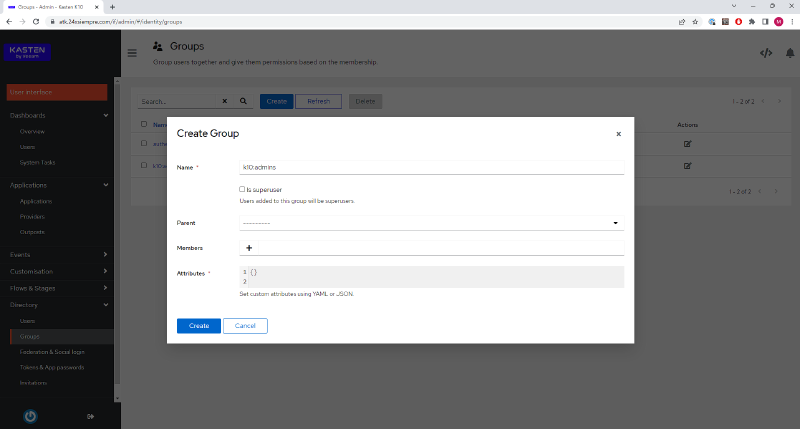The image size is (800, 429).
Task: Expand the Flows & Stages section
Action: pyautogui.click(x=58, y=288)
